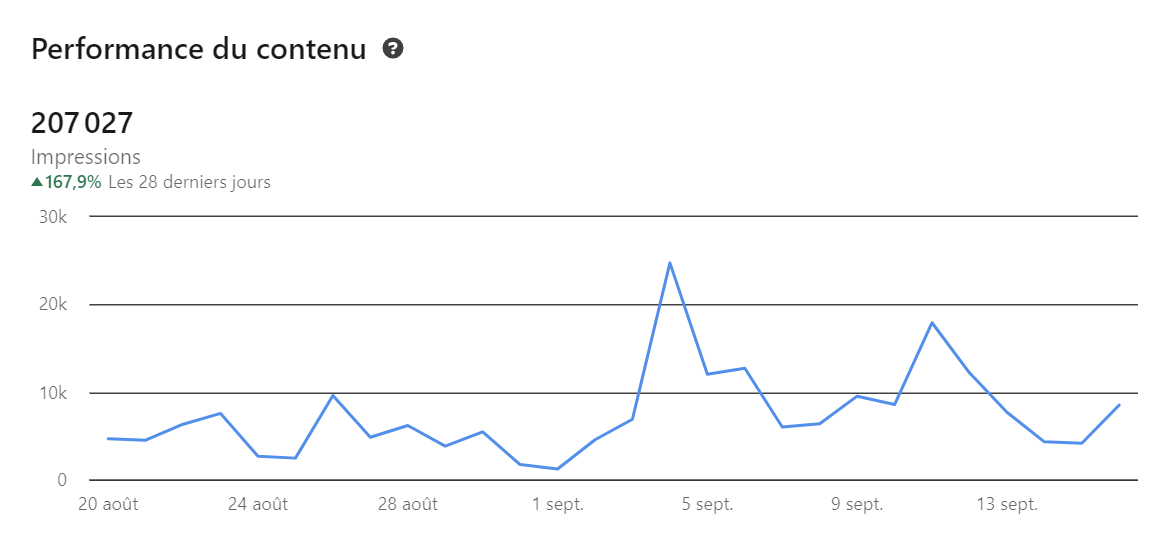Click the green upward triangle growth indicator
The width and height of the screenshot is (1167, 541).
pyautogui.click(x=36, y=182)
